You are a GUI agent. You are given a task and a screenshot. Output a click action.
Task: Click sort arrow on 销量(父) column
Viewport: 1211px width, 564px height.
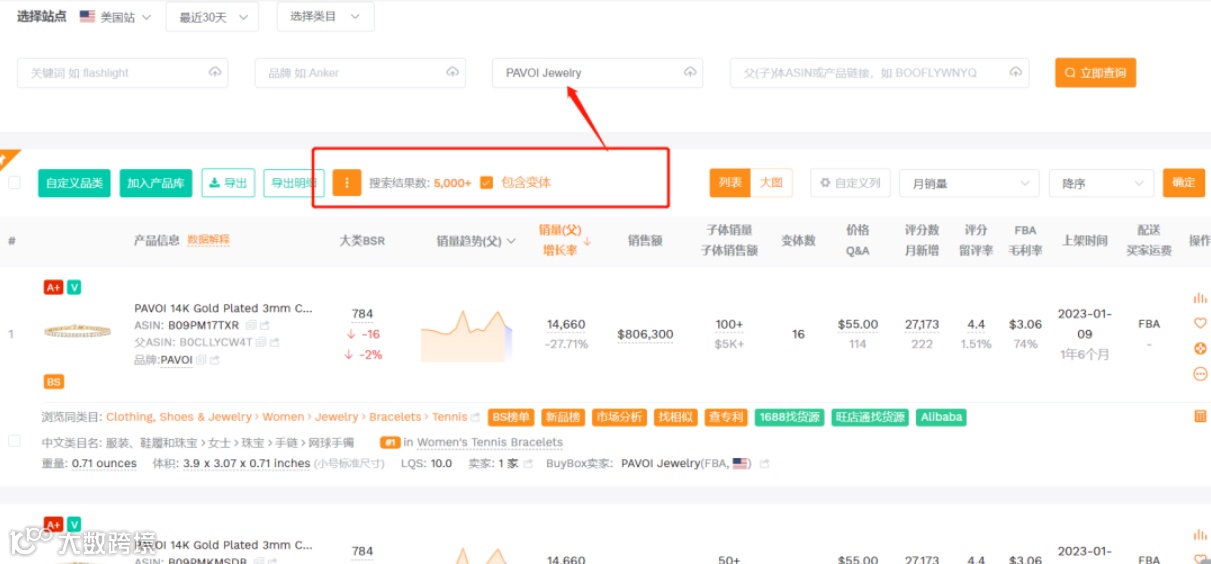pos(587,241)
